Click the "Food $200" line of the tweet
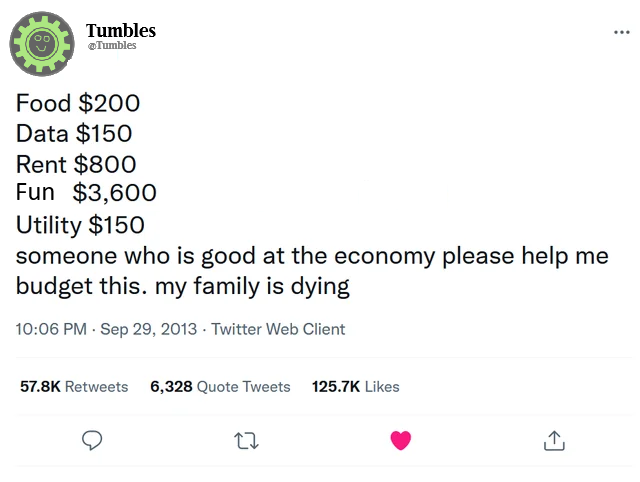This screenshot has width=640, height=482. 78,103
